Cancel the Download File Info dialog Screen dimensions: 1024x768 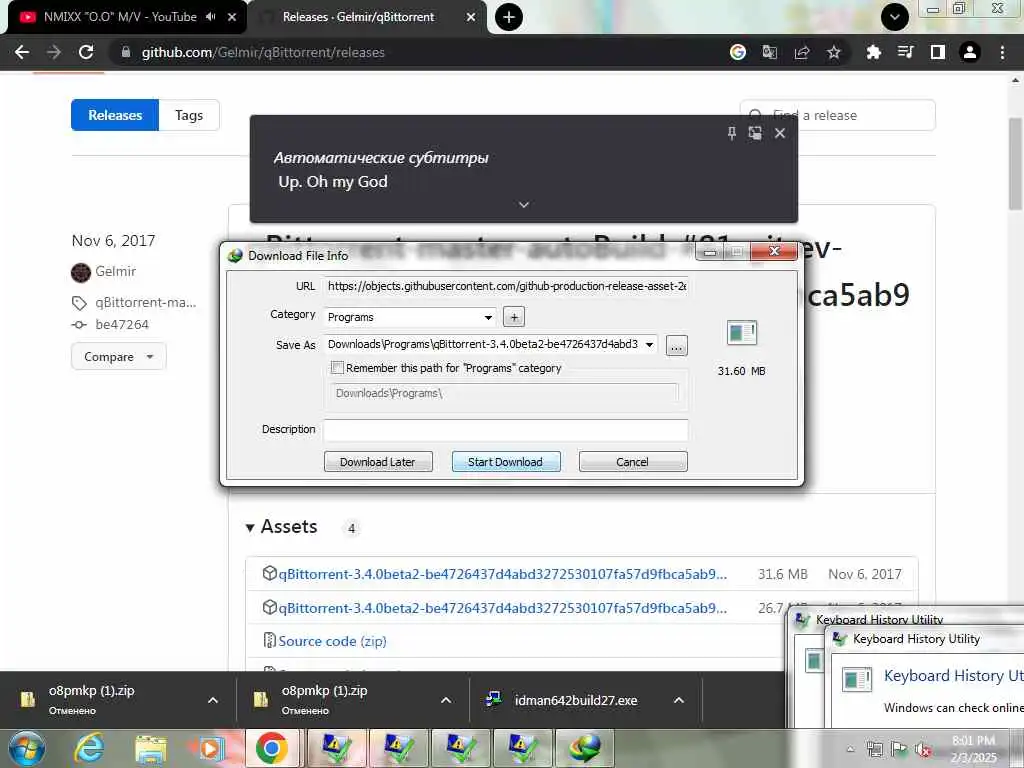(x=632, y=462)
